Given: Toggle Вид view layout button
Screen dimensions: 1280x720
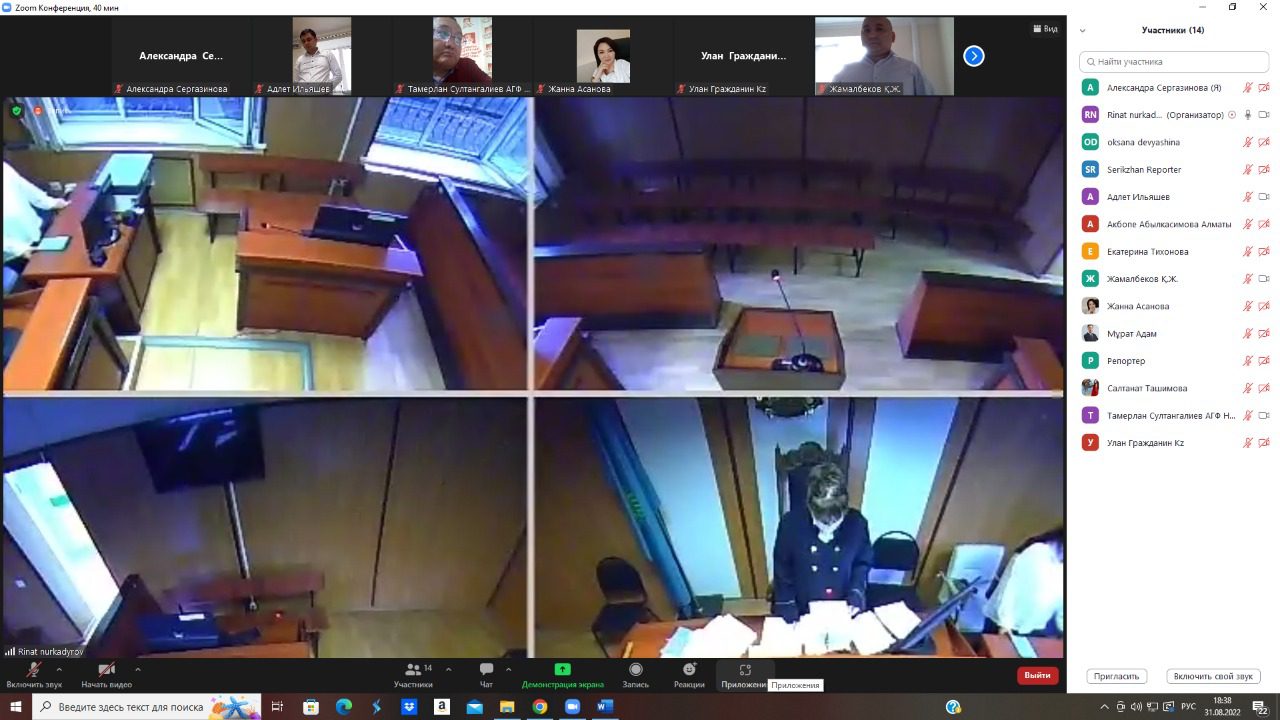Looking at the screenshot, I should point(1045,29).
